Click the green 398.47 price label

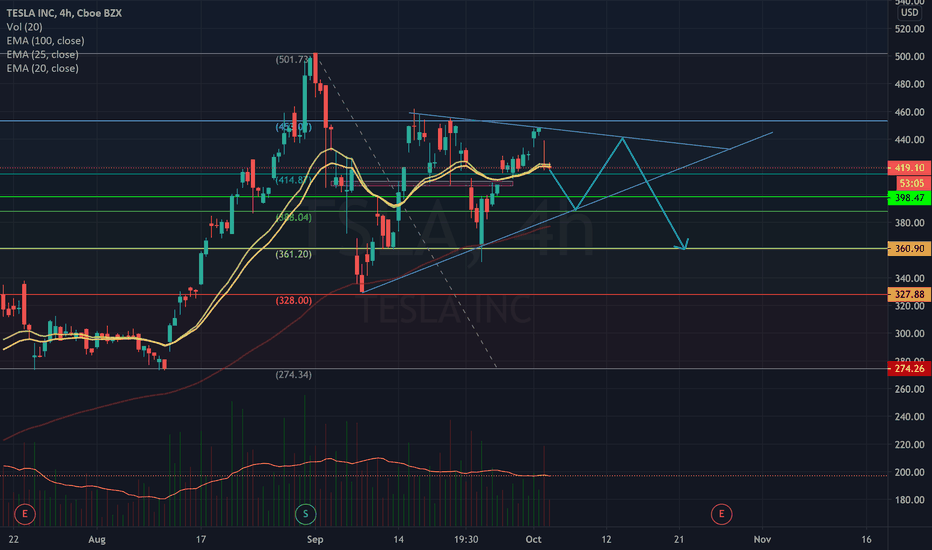(x=909, y=198)
